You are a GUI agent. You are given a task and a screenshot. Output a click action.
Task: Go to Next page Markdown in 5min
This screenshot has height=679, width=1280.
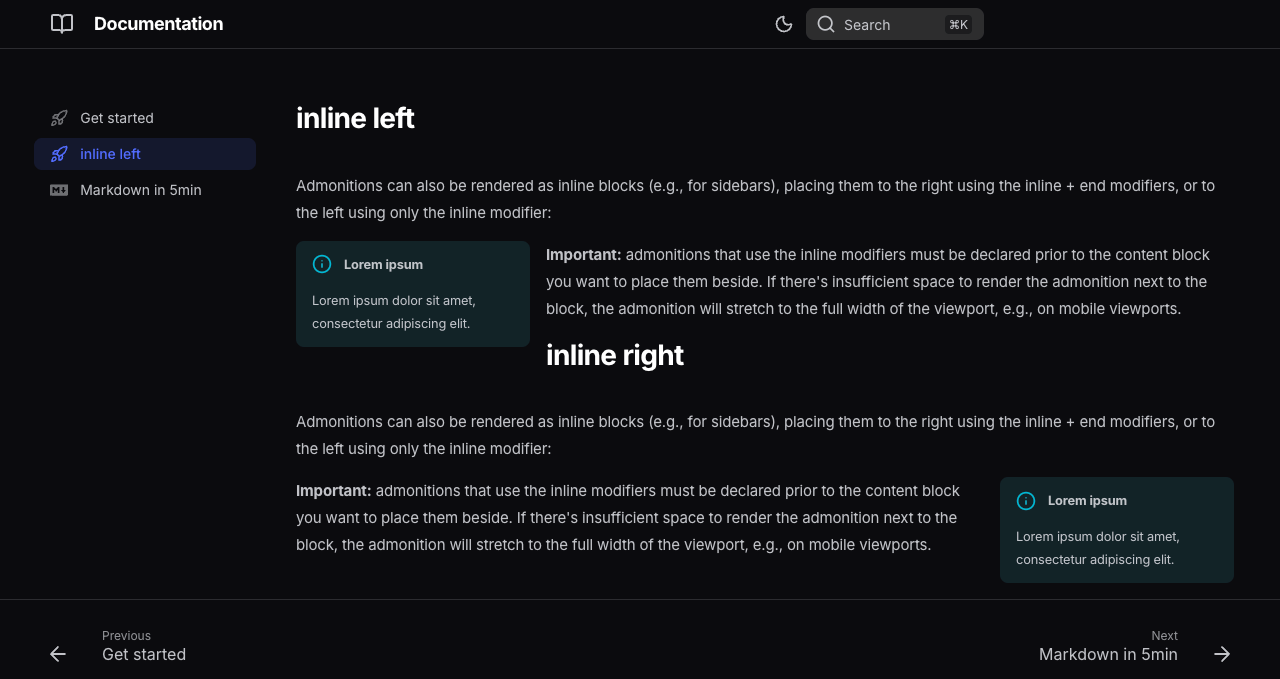tap(1108, 654)
